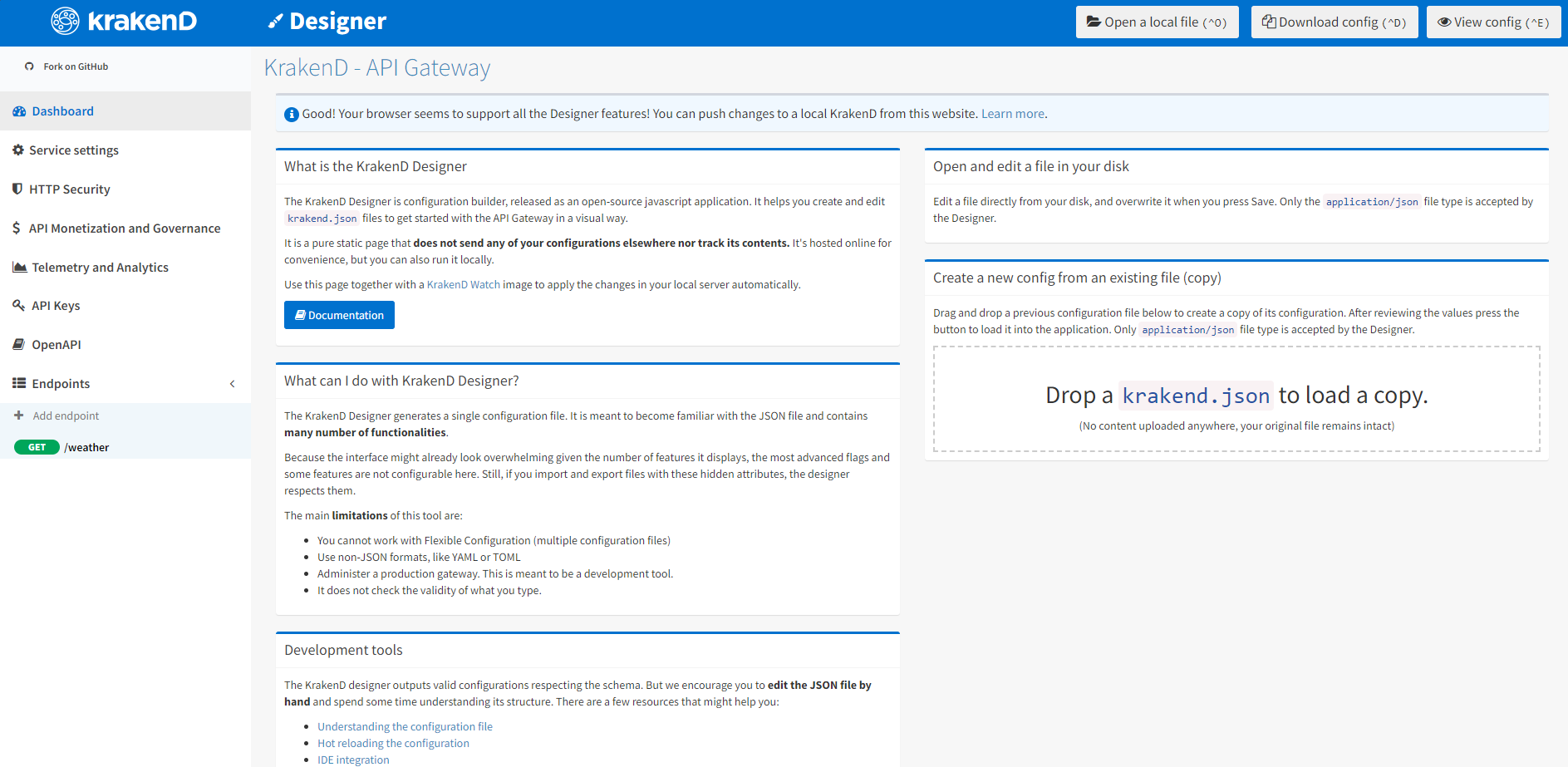Click Download config button
Image resolution: width=1568 pixels, height=767 pixels.
tap(1335, 22)
